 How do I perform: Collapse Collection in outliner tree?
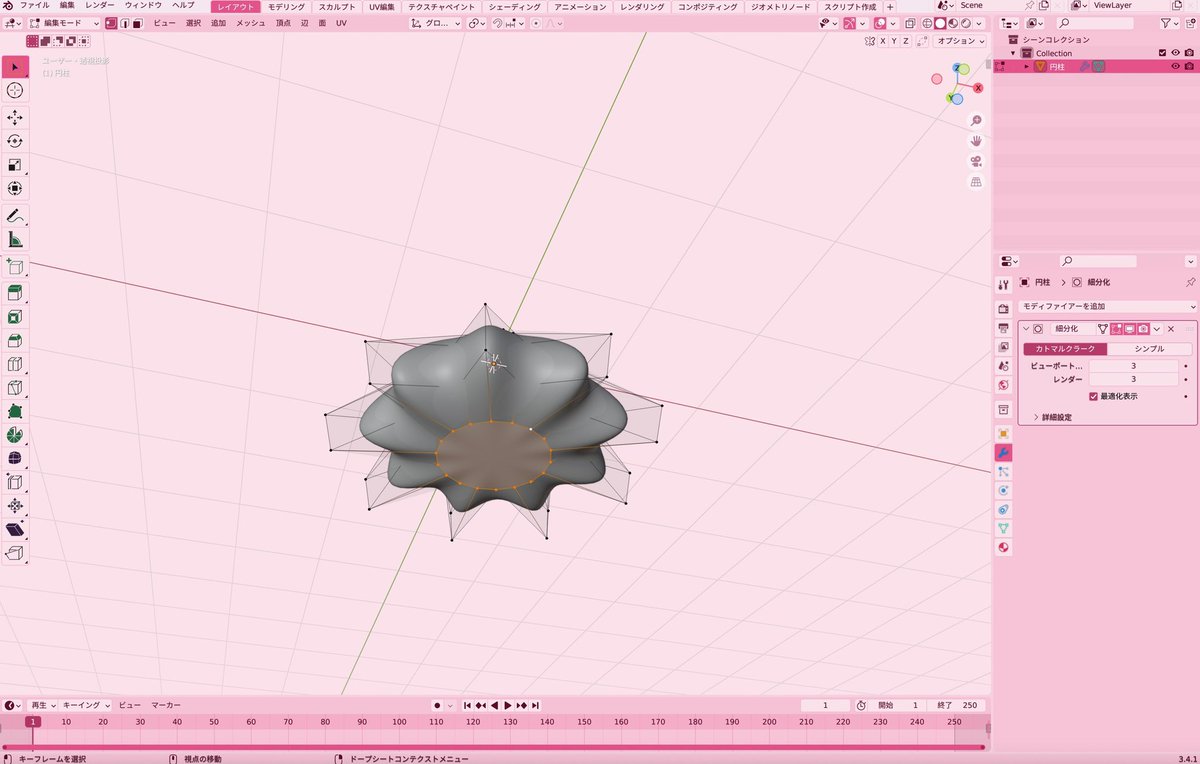click(x=1013, y=53)
